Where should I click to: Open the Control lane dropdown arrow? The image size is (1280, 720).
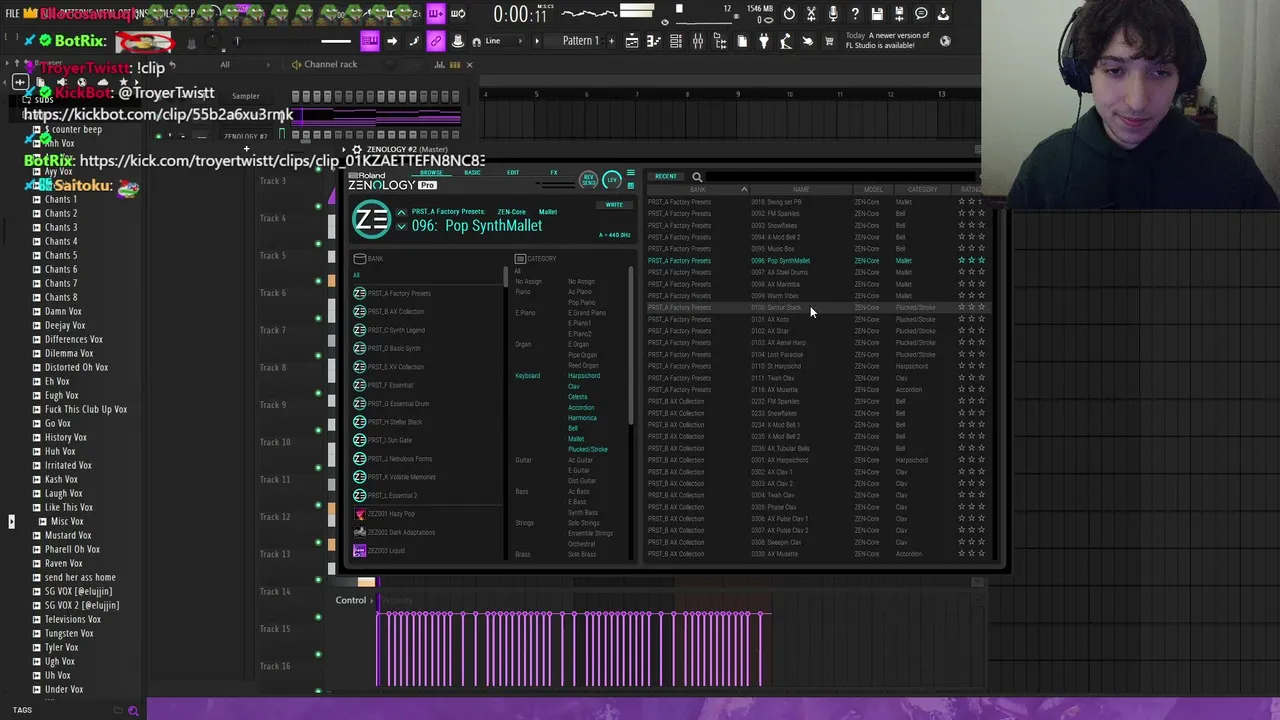tap(373, 600)
